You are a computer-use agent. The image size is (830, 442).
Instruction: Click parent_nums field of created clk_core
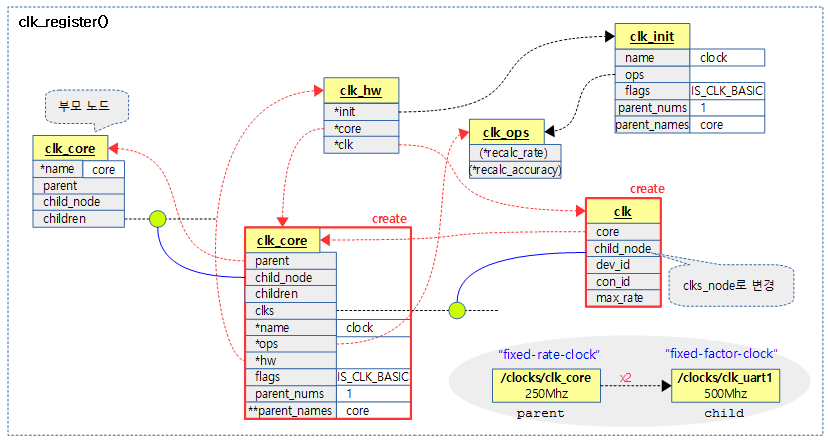pos(291,394)
